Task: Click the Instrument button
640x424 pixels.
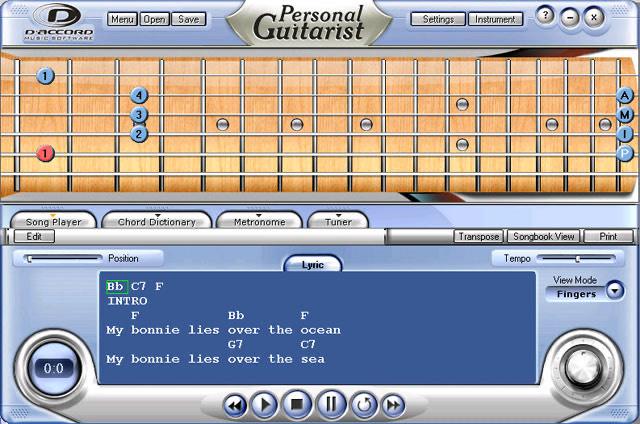Action: click(x=495, y=19)
